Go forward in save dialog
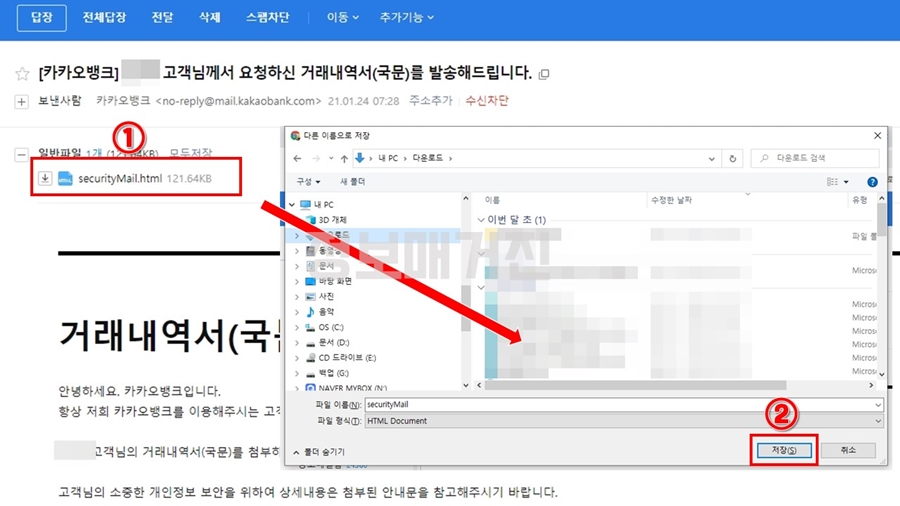Image resolution: width=900 pixels, height=506 pixels. (x=316, y=158)
